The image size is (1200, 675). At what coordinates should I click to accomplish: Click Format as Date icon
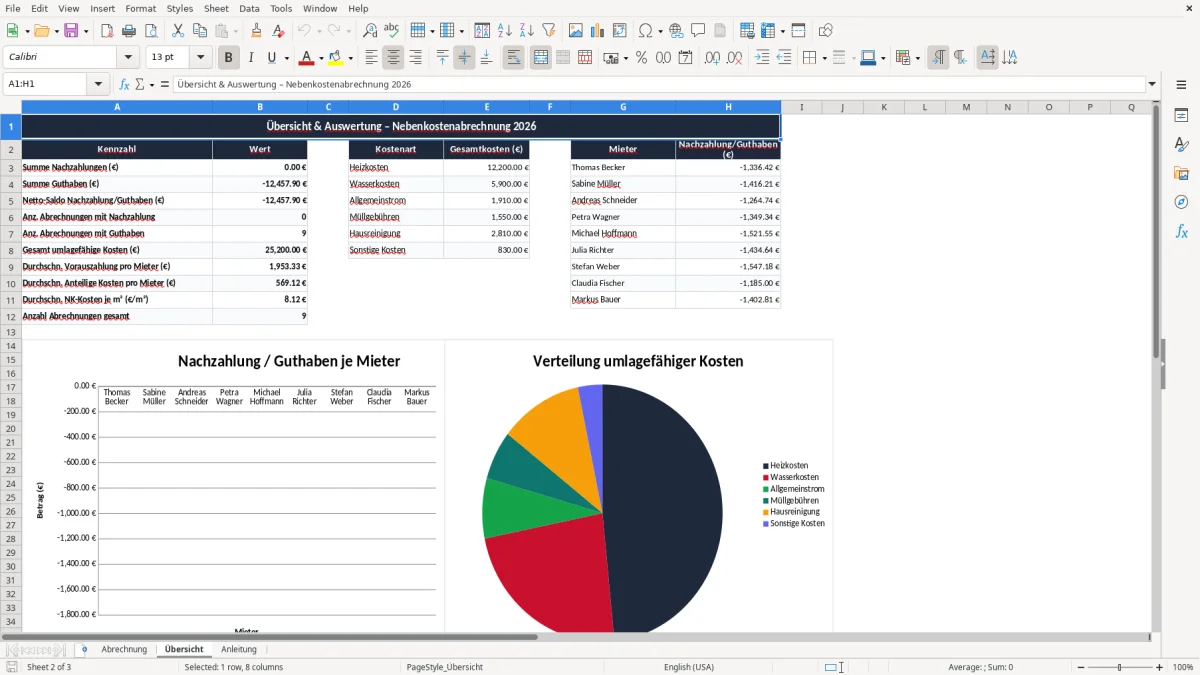[685, 58]
